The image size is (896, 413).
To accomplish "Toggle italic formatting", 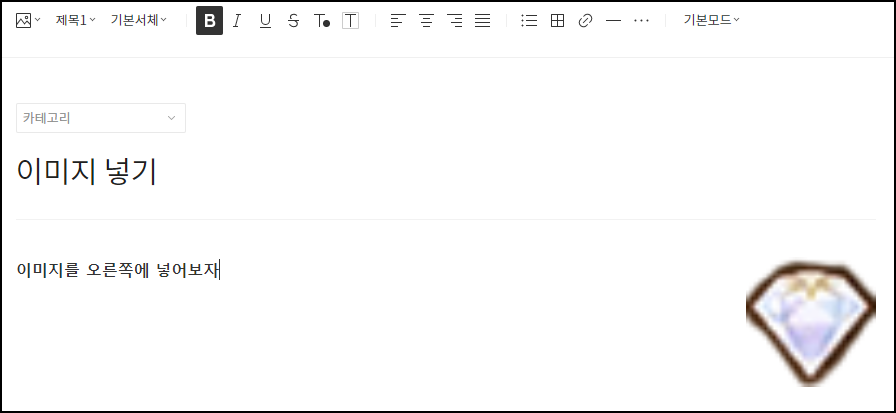I will pyautogui.click(x=237, y=21).
